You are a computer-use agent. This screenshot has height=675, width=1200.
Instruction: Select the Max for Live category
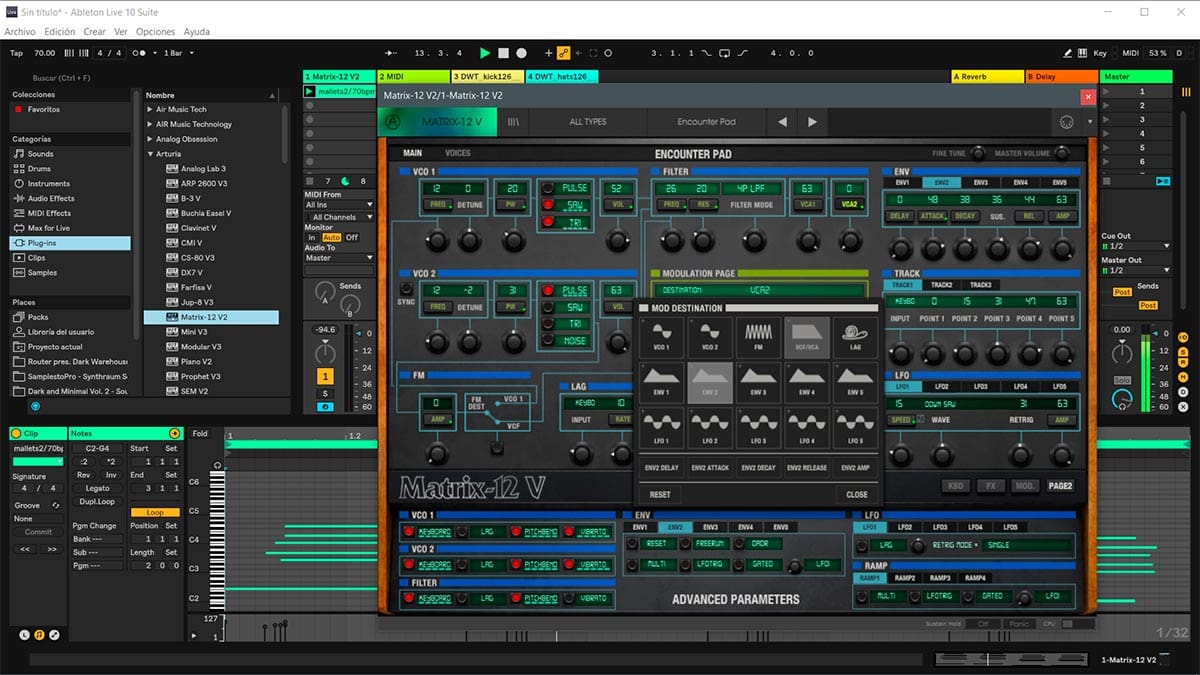click(x=69, y=228)
